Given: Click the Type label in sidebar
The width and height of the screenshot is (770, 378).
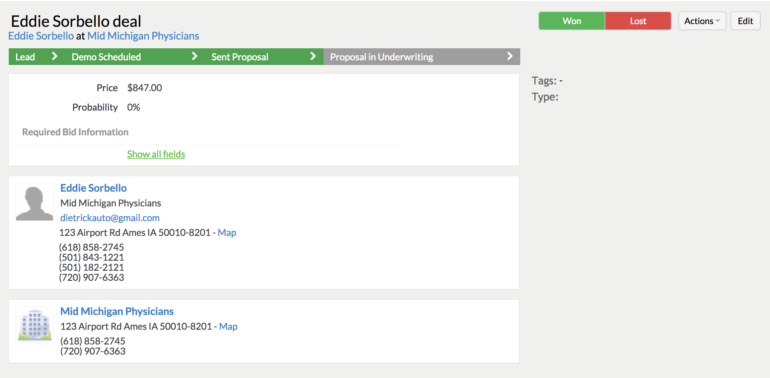Looking at the screenshot, I should tap(545, 97).
